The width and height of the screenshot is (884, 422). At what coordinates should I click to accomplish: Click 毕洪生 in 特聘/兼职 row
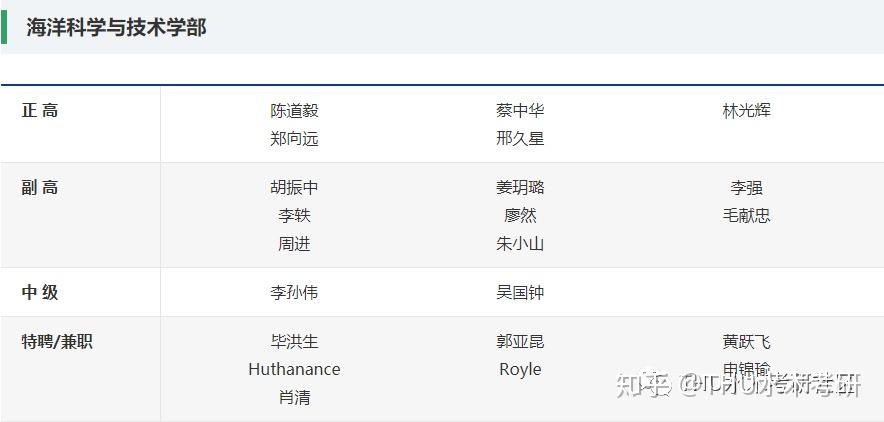pyautogui.click(x=294, y=341)
